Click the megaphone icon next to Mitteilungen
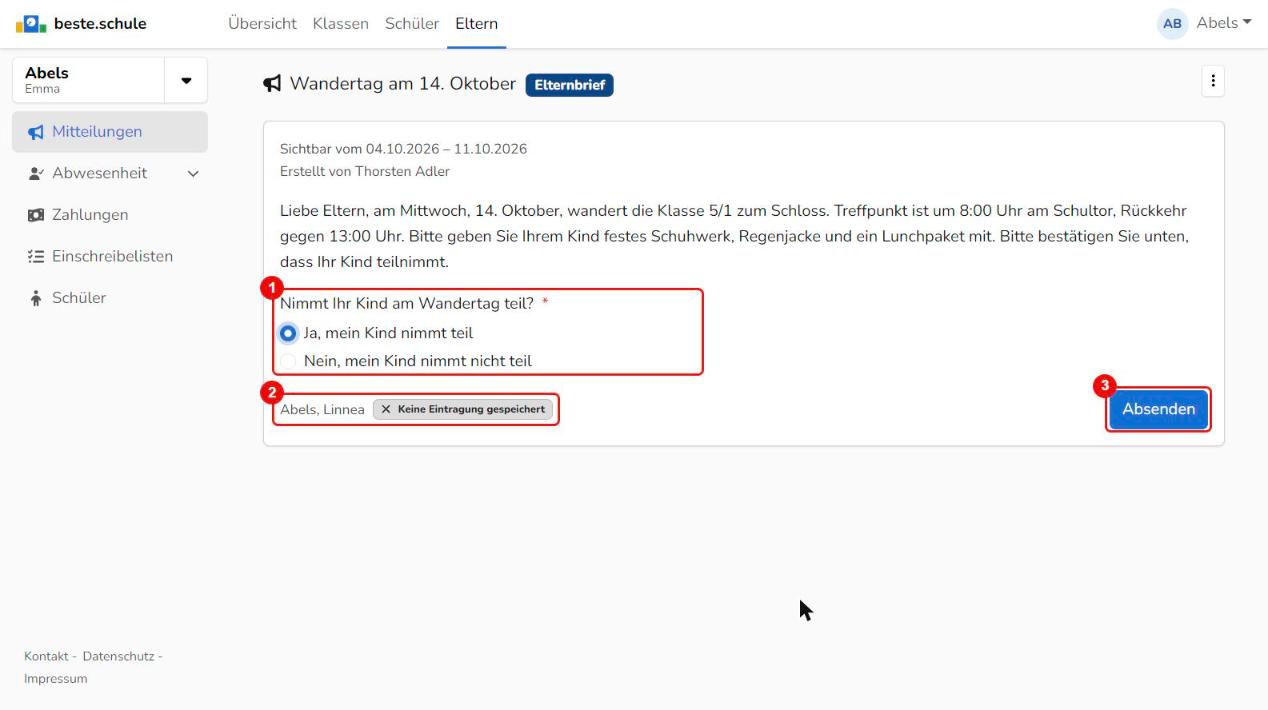 click(x=36, y=132)
